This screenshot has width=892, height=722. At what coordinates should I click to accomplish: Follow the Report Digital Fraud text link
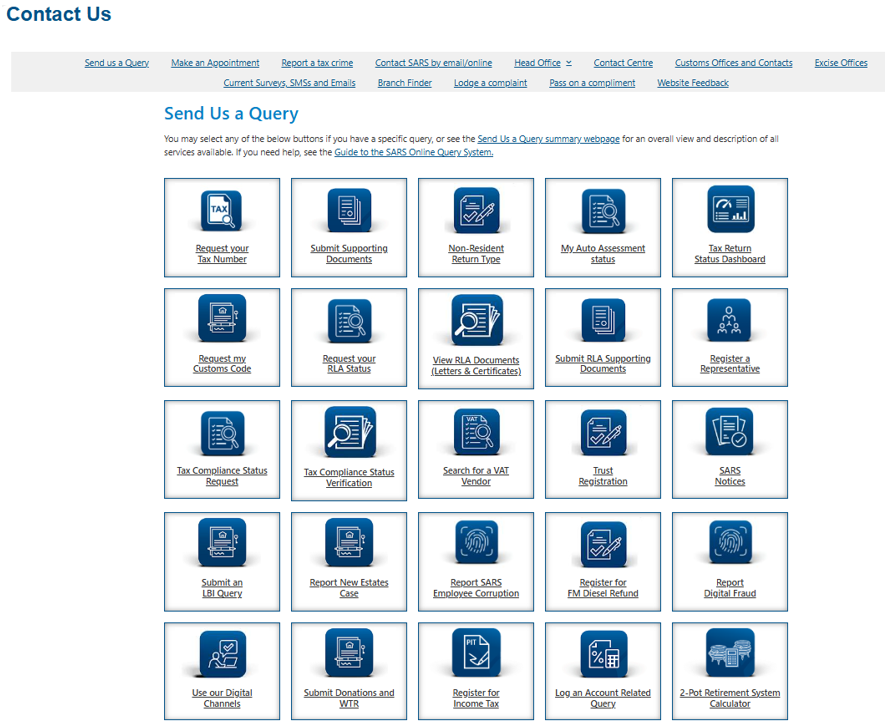click(730, 588)
